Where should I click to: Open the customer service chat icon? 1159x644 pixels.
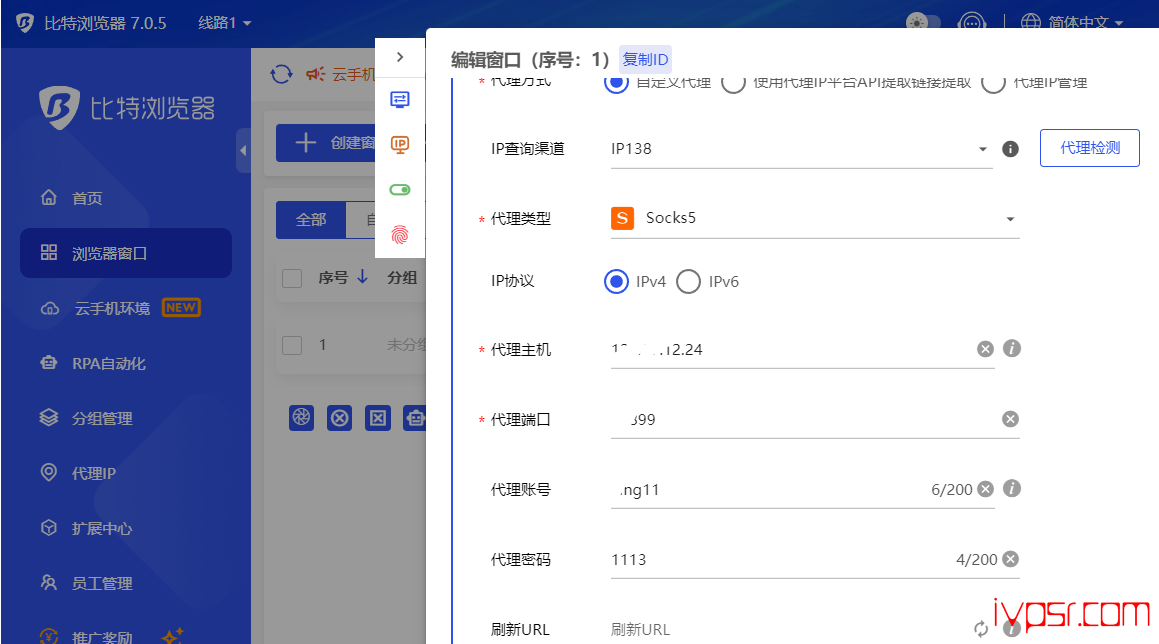[971, 22]
